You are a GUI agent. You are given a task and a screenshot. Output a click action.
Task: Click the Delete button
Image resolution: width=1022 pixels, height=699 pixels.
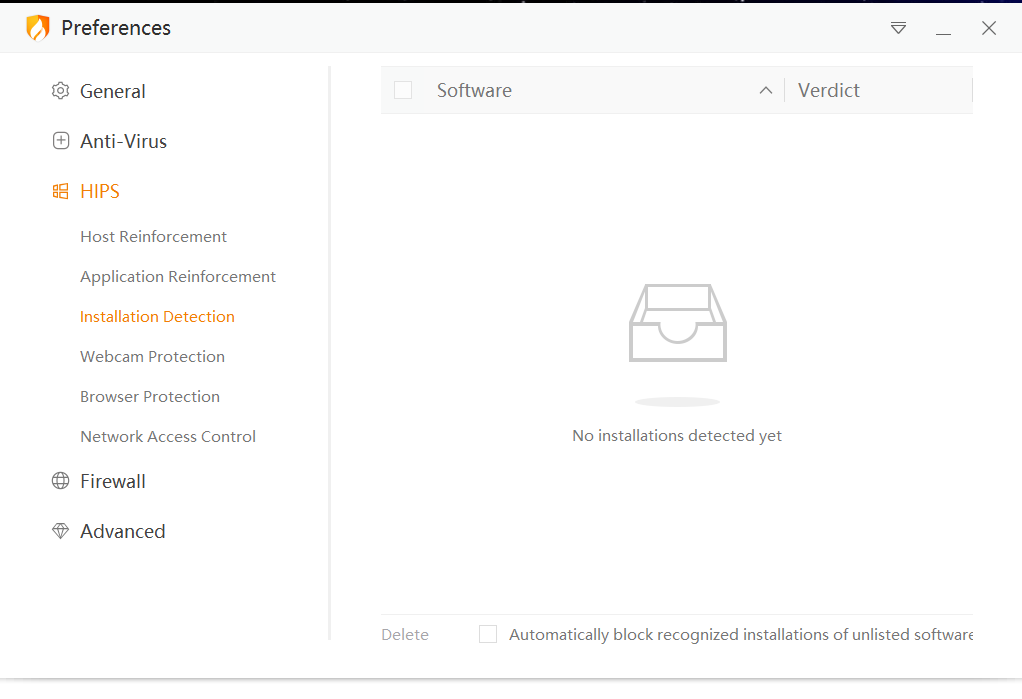405,634
